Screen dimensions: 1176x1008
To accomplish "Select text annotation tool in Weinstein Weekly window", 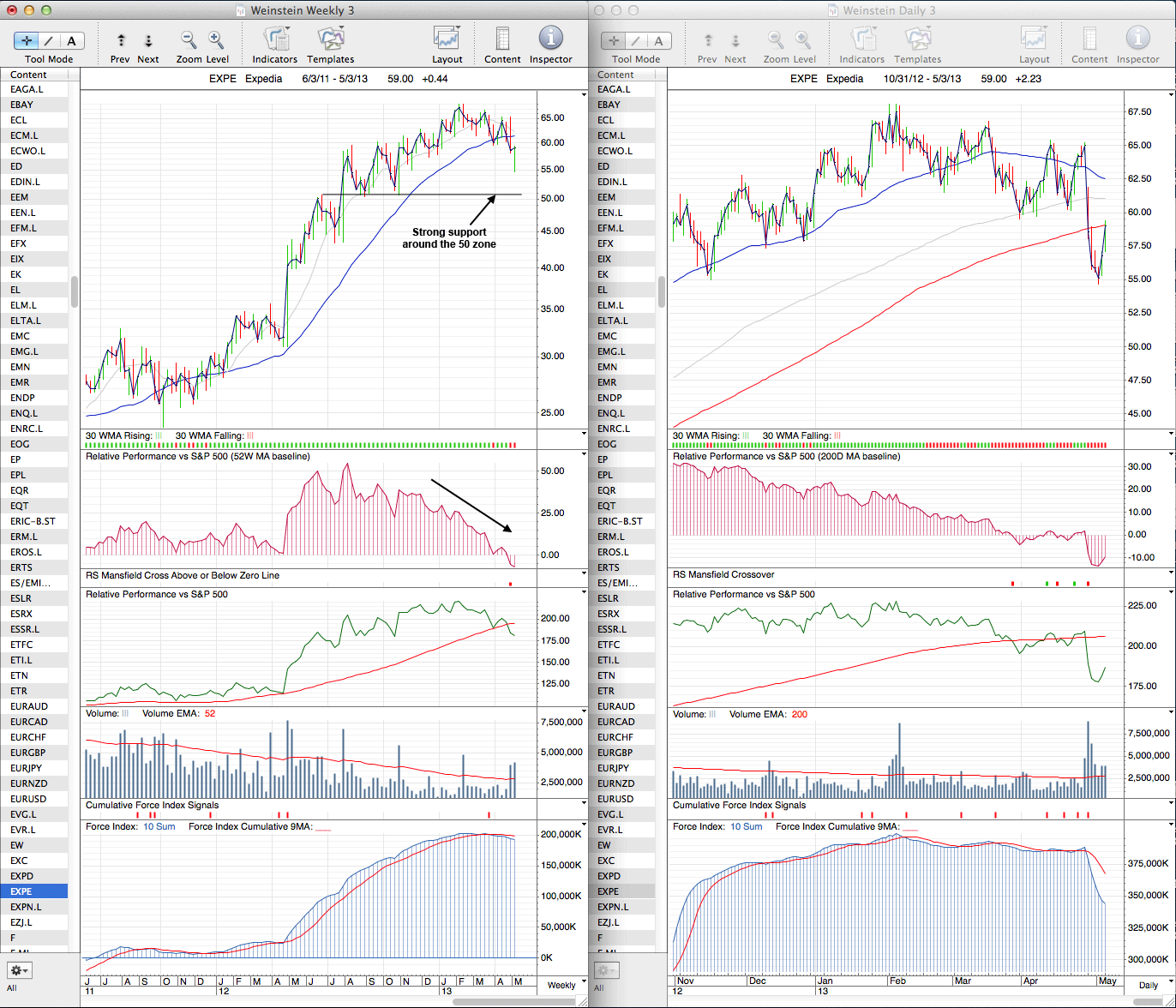I will [x=72, y=40].
